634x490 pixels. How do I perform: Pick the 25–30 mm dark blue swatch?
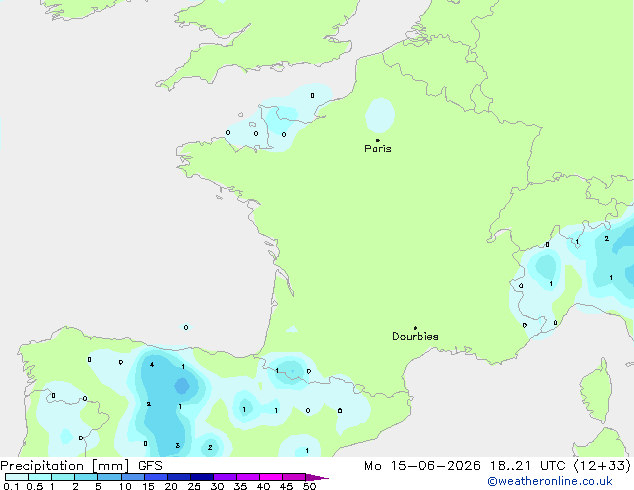202,477
